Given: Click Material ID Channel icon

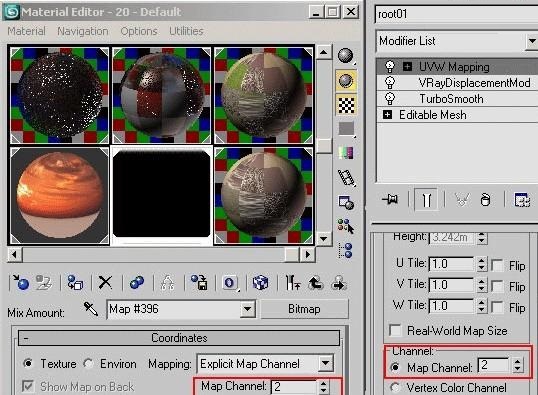Looking at the screenshot, I should (x=230, y=283).
